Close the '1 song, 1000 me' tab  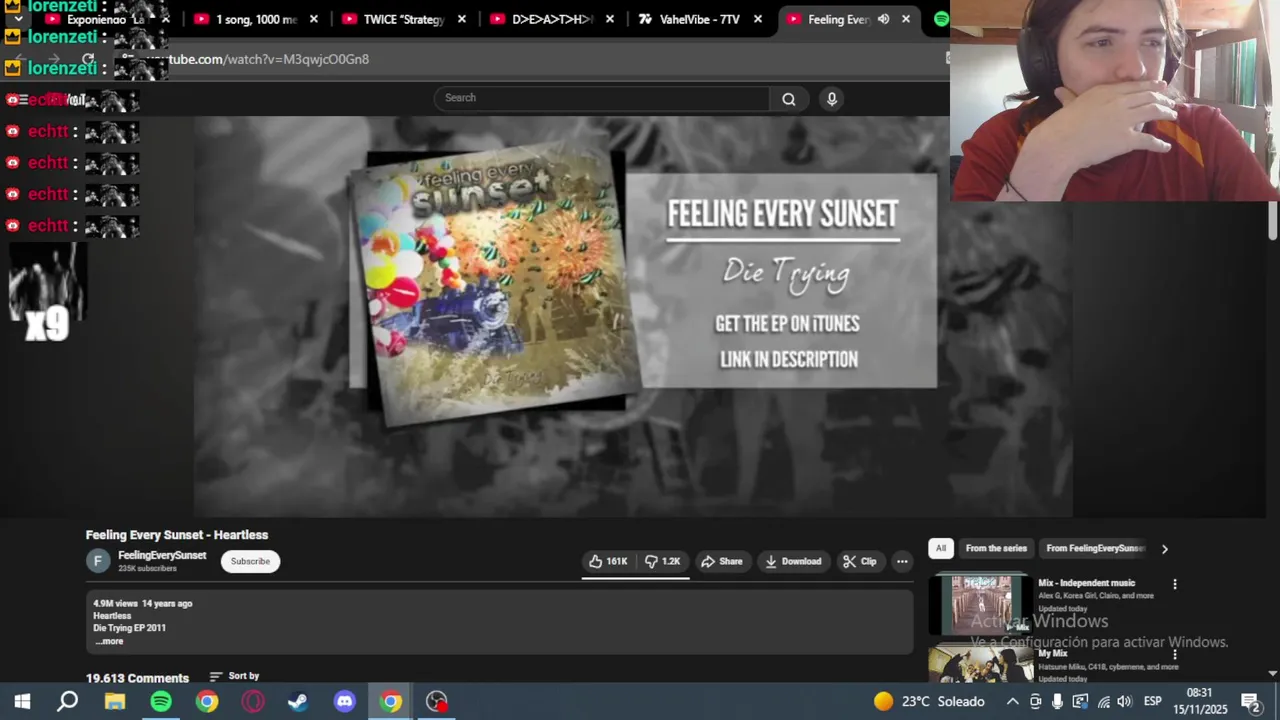pyautogui.click(x=314, y=19)
